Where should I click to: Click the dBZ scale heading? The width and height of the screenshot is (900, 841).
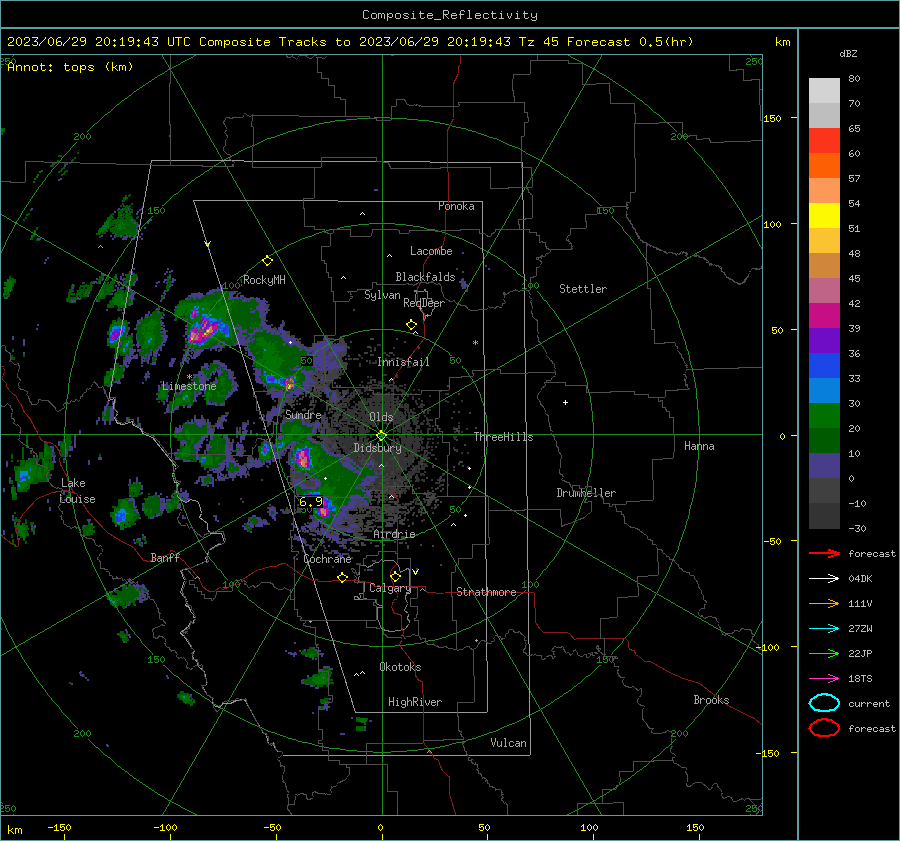(x=848, y=54)
